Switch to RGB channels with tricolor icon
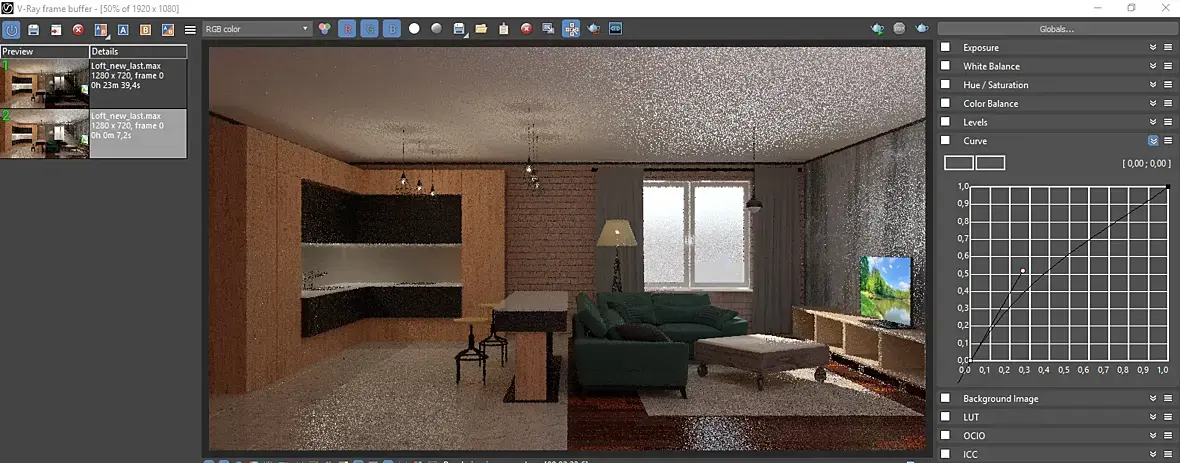The width and height of the screenshot is (1180, 463). (x=324, y=29)
